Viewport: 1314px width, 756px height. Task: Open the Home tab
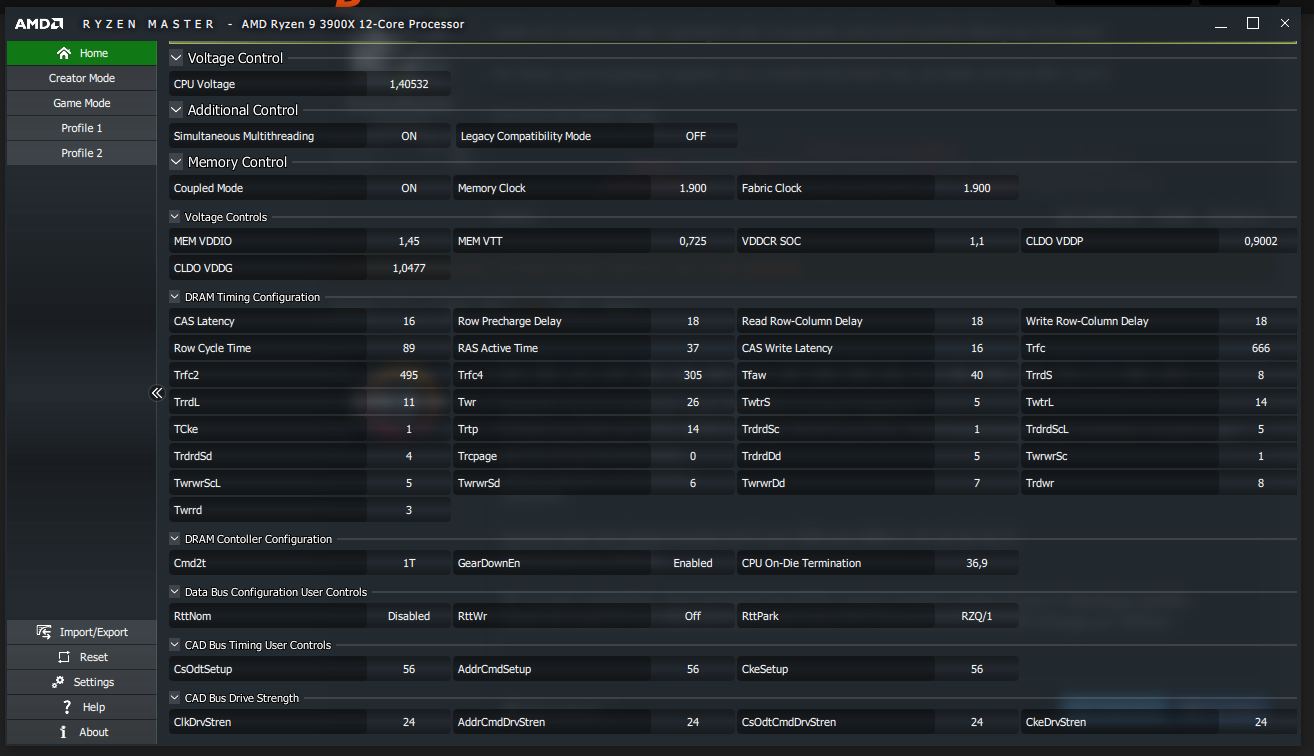82,53
